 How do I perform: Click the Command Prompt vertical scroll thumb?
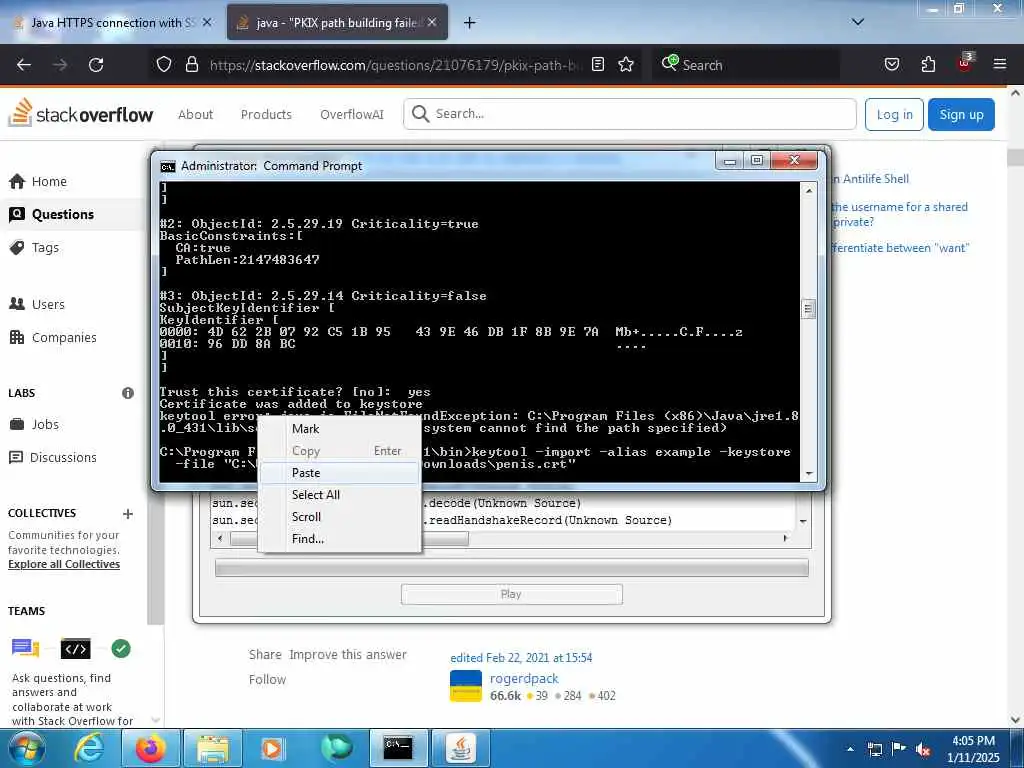[808, 309]
